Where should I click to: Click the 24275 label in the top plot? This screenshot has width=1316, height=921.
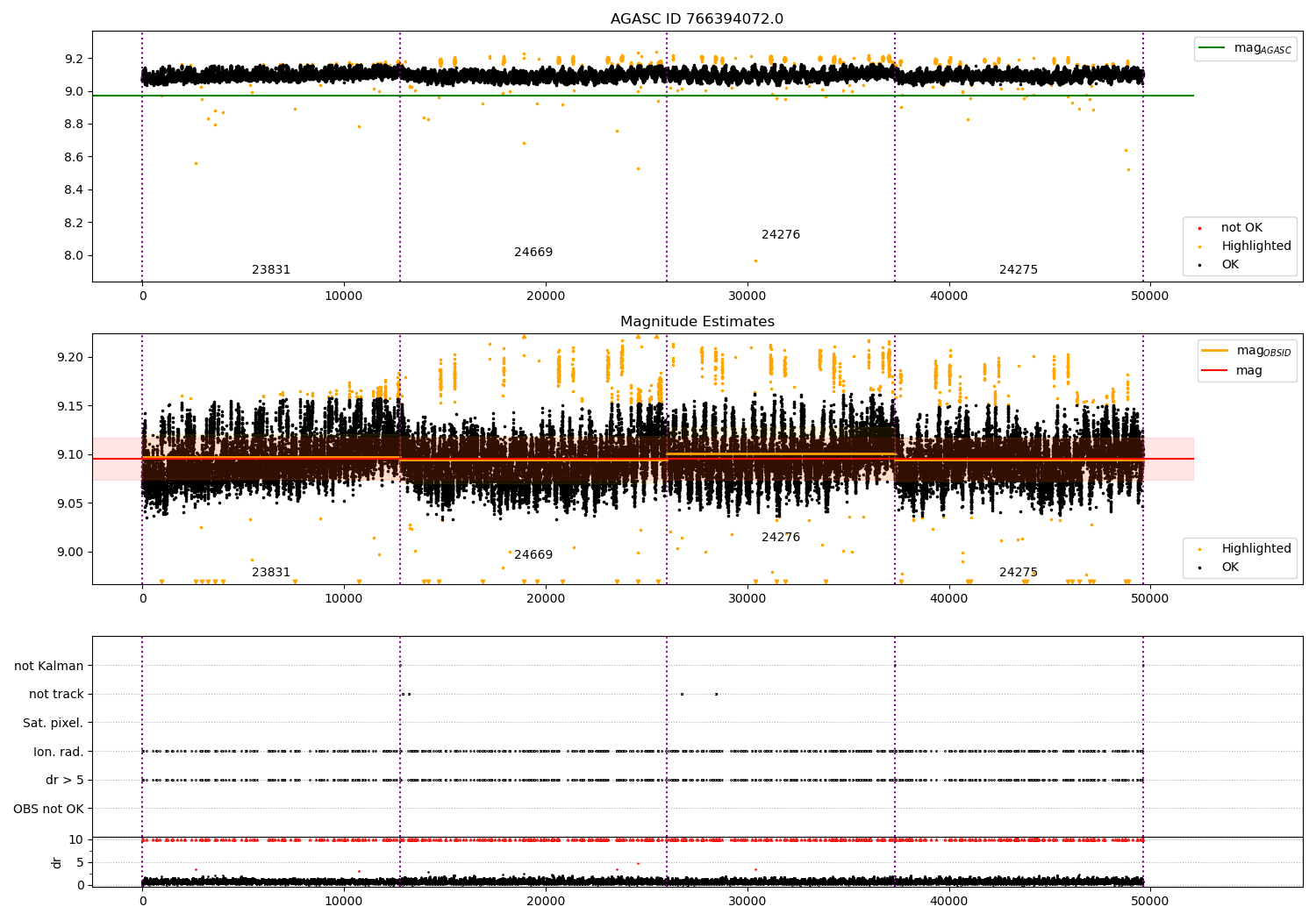click(x=1018, y=270)
